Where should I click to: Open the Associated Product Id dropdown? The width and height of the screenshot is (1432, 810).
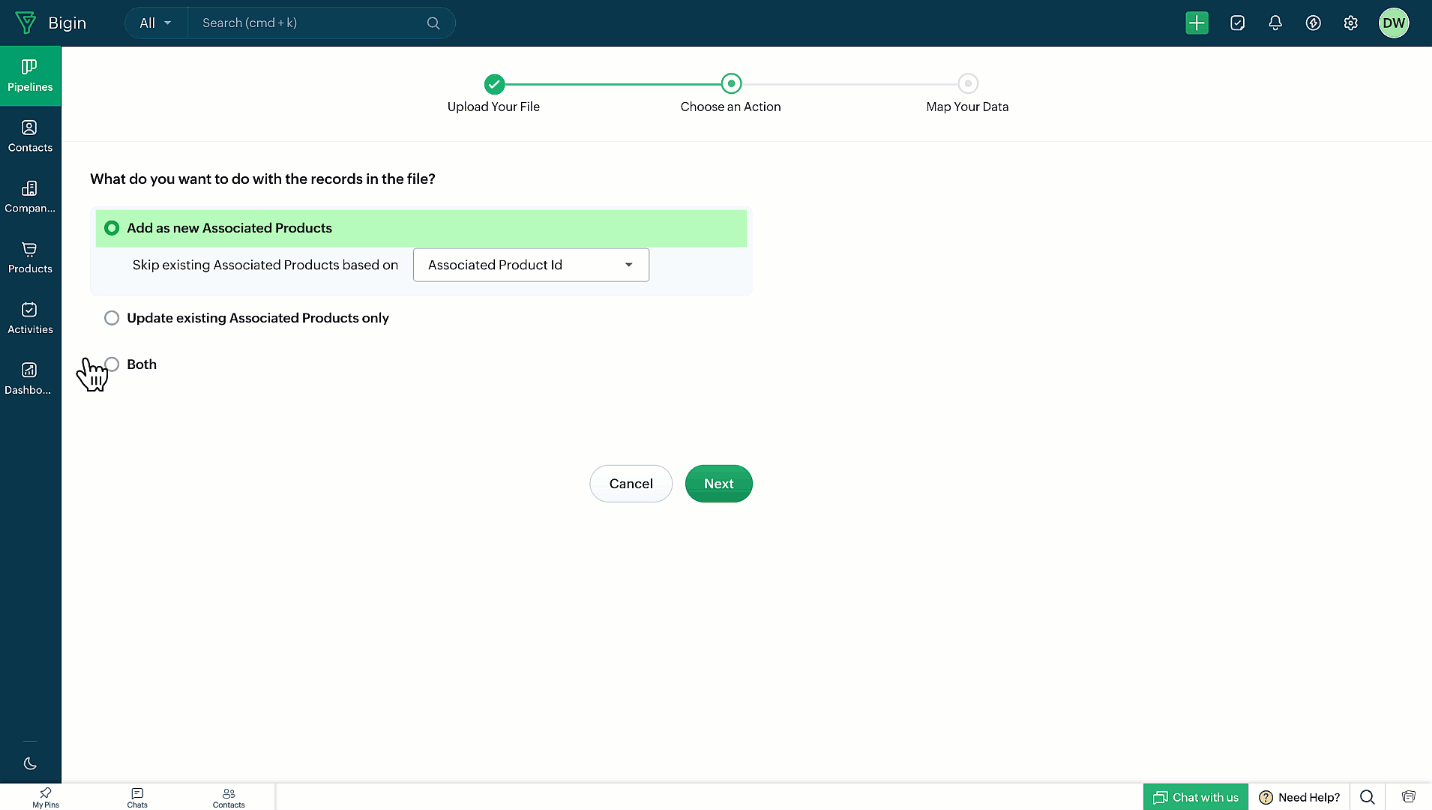(531, 265)
